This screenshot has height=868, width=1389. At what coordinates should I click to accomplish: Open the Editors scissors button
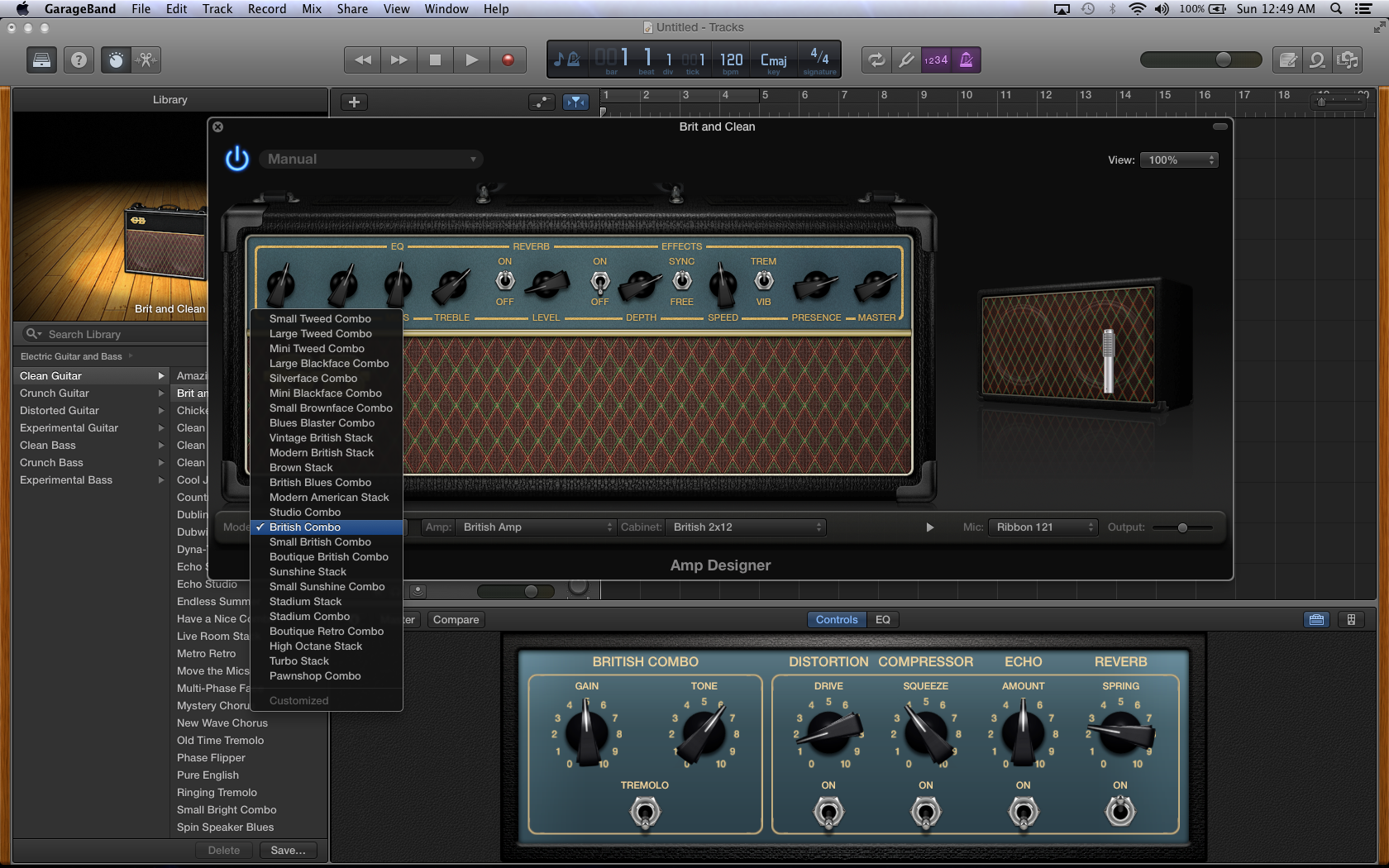[146, 60]
